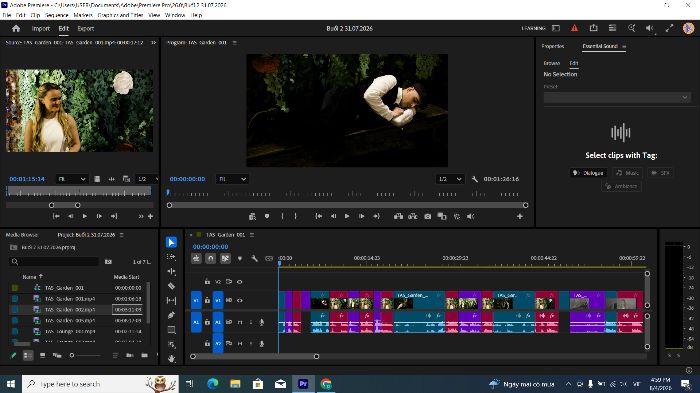
Task: Open the Sequence menu
Action: [57, 15]
